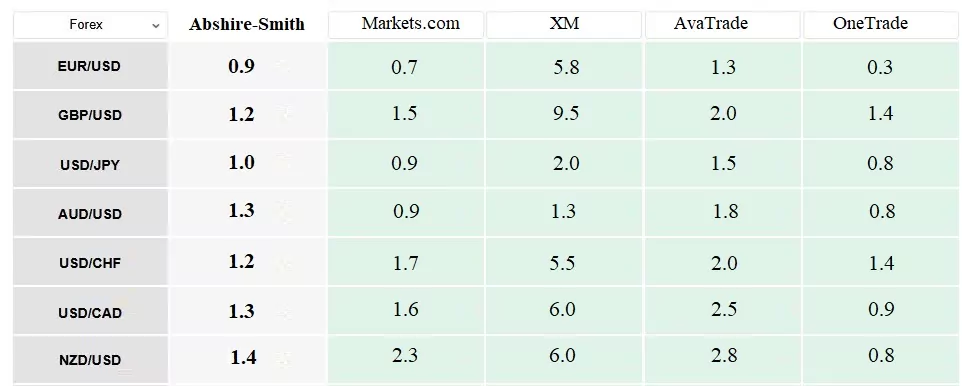The image size is (962, 386).
Task: Click Abshire-Smith's 1.4 spread for NZD/USD
Action: (x=243, y=357)
